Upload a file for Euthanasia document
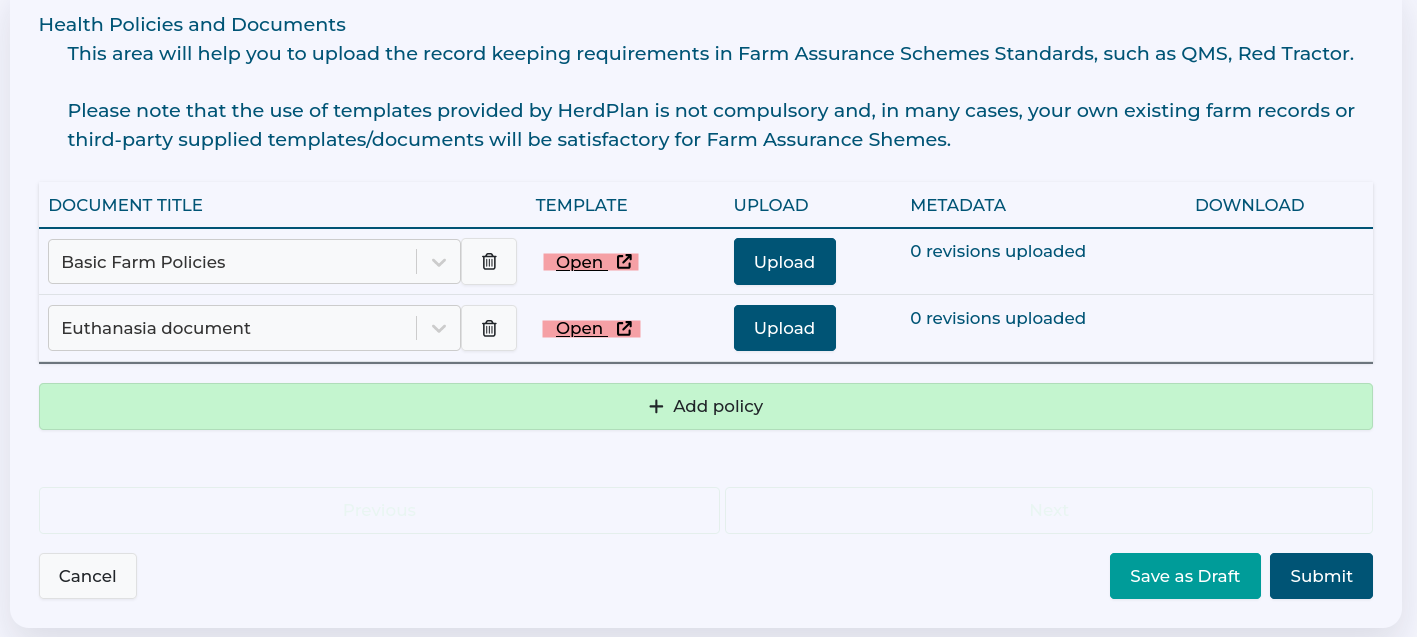The height and width of the screenshot is (637, 1417). (784, 328)
